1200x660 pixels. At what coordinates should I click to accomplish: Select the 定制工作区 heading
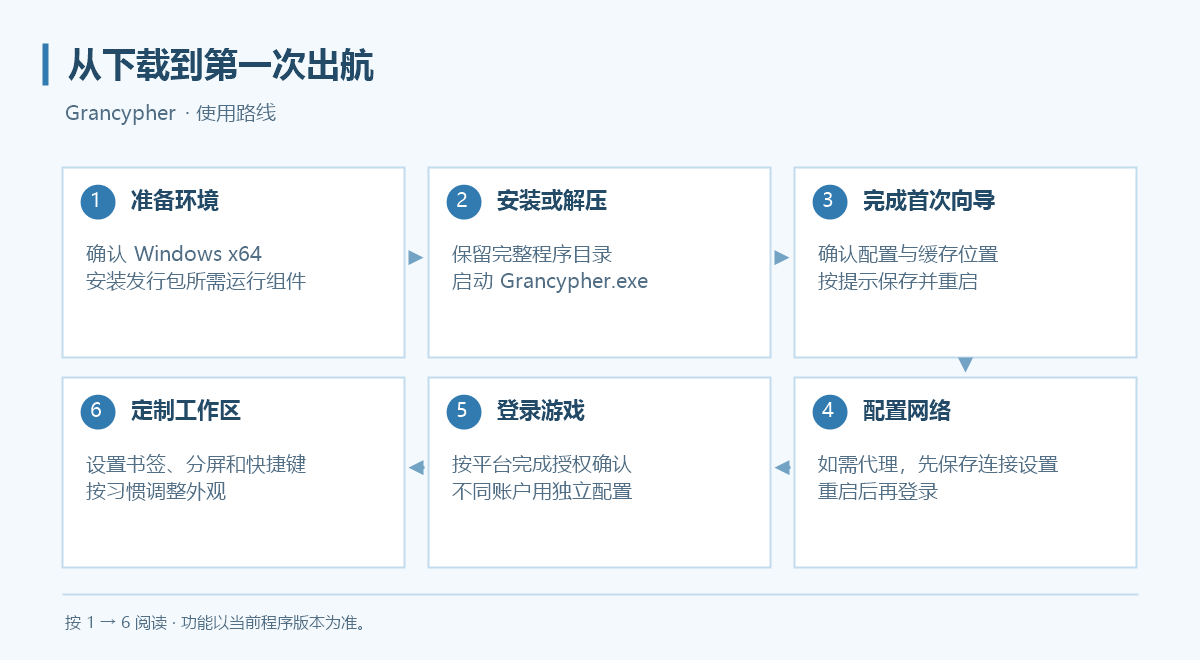(186, 411)
